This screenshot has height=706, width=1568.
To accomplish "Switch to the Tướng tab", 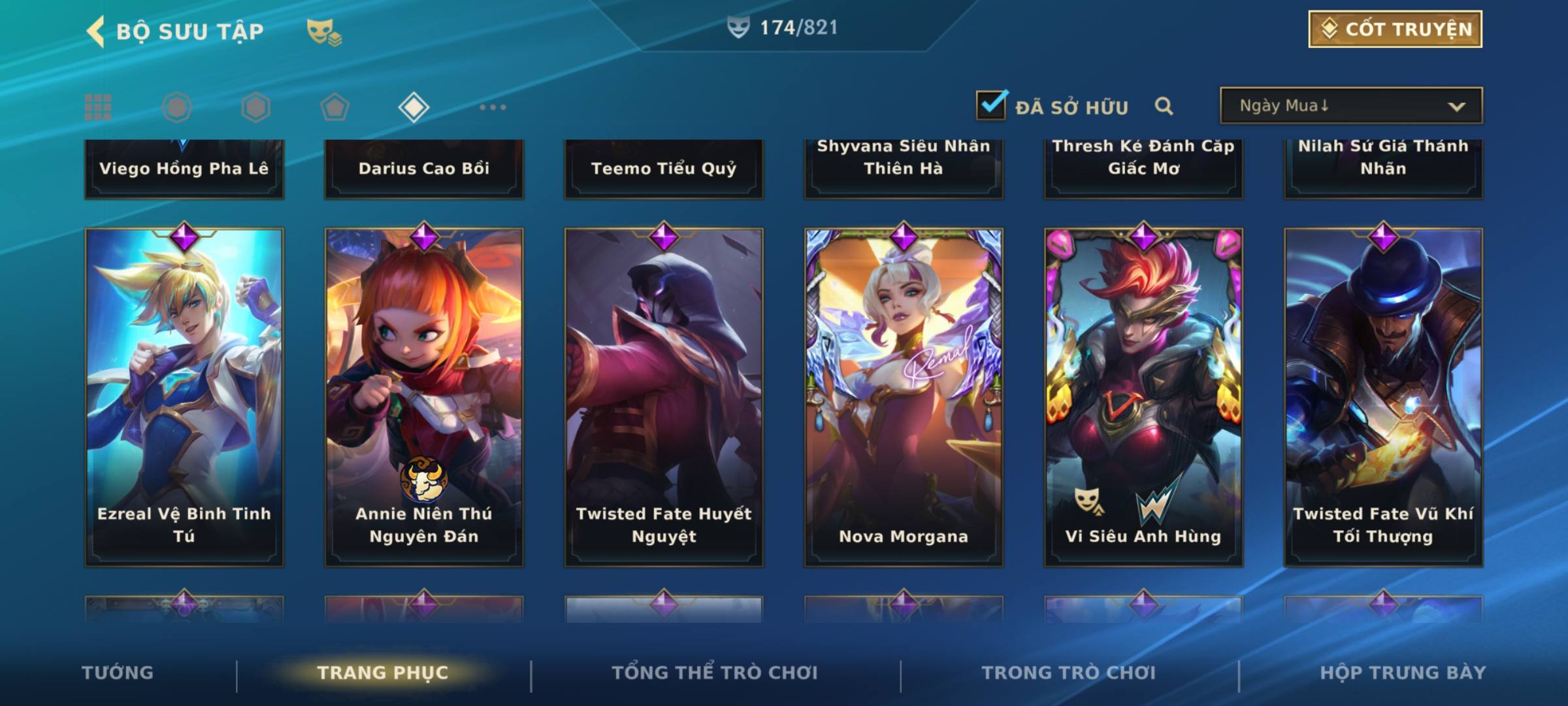I will pyautogui.click(x=118, y=673).
